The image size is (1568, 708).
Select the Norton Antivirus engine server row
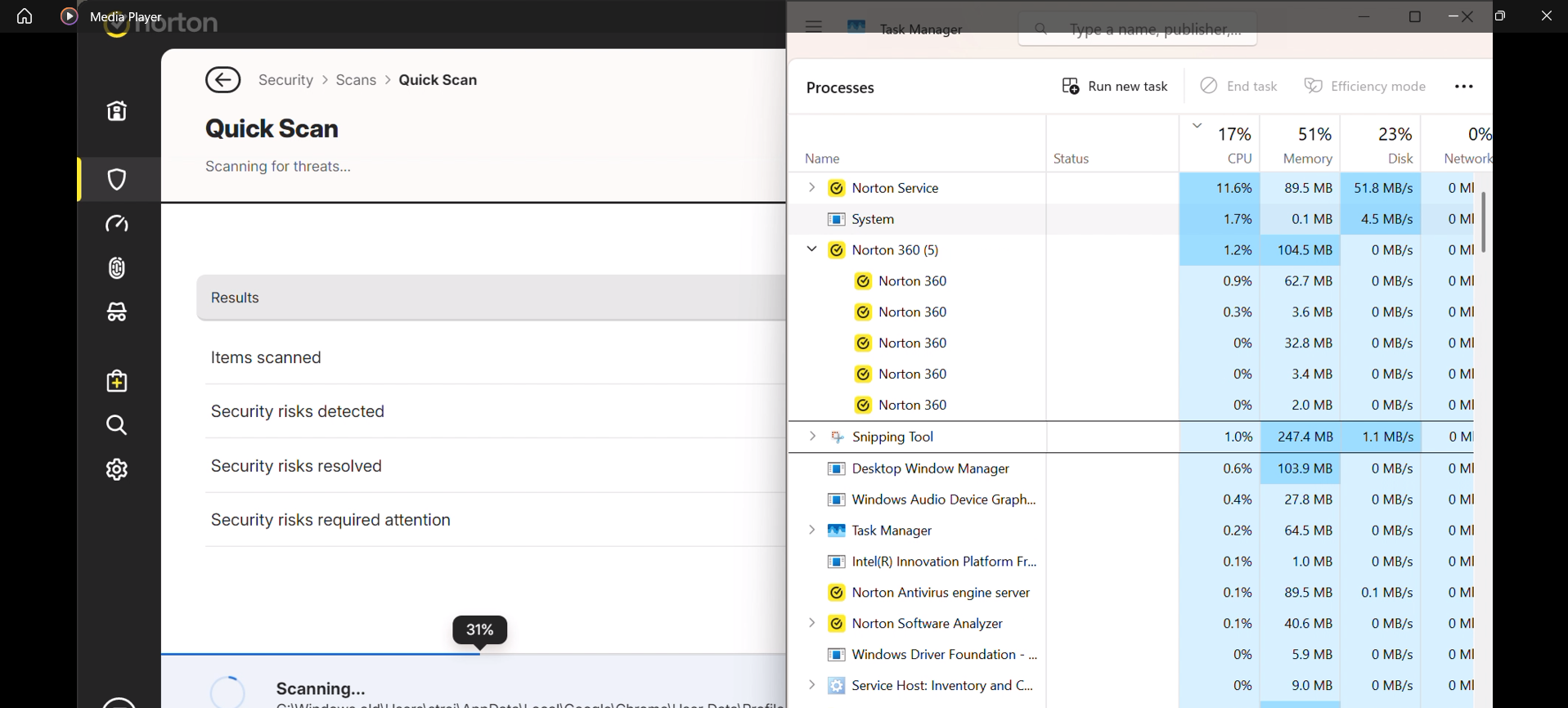point(1131,593)
